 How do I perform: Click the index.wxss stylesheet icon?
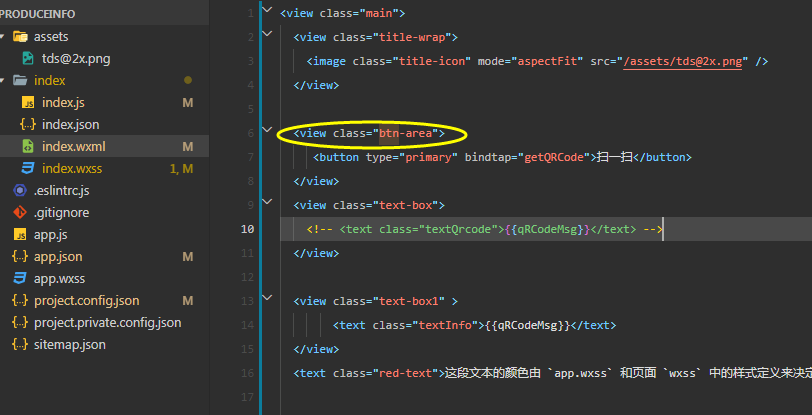tap(28, 169)
